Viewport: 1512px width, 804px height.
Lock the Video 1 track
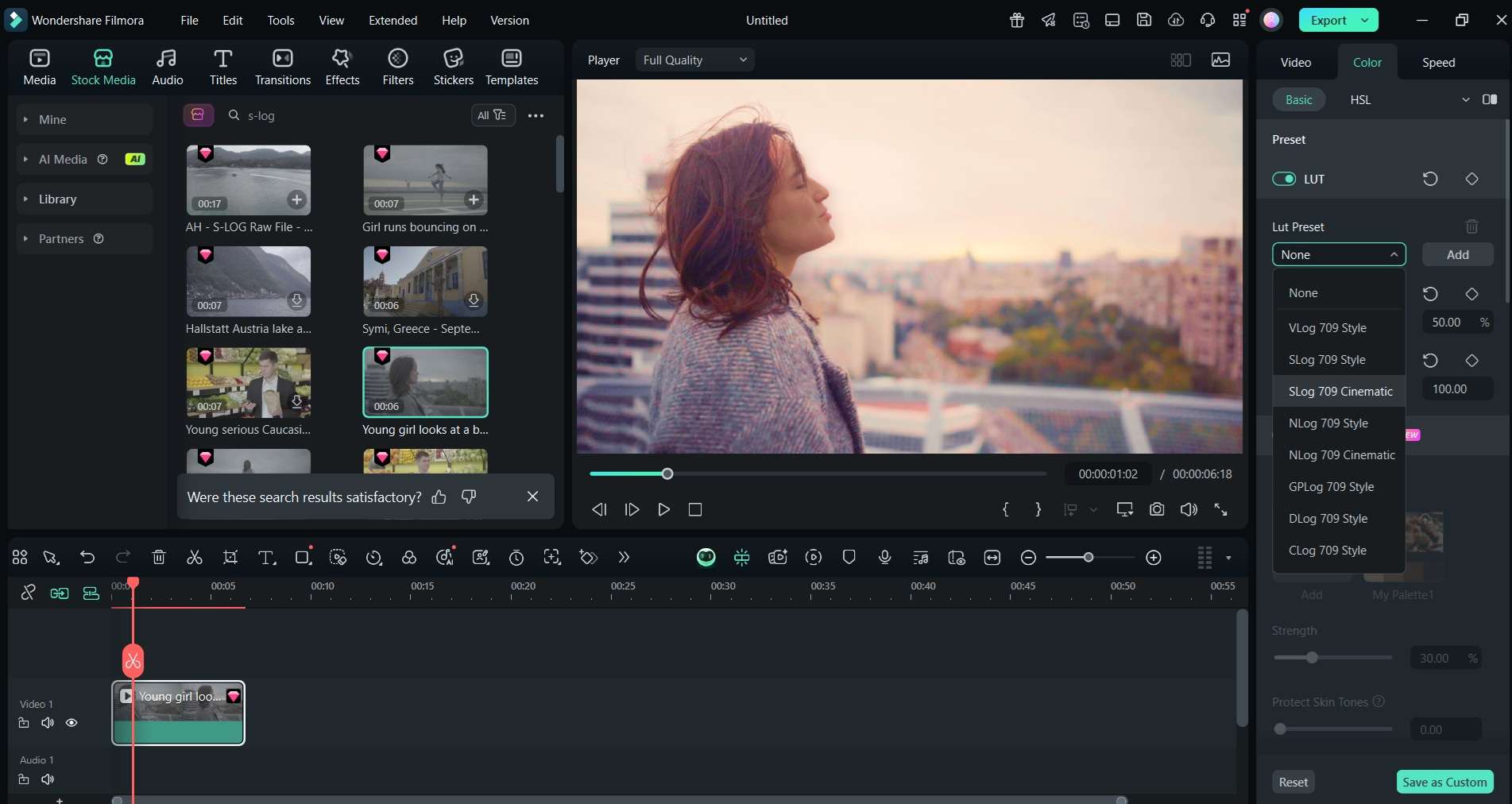pyautogui.click(x=24, y=722)
